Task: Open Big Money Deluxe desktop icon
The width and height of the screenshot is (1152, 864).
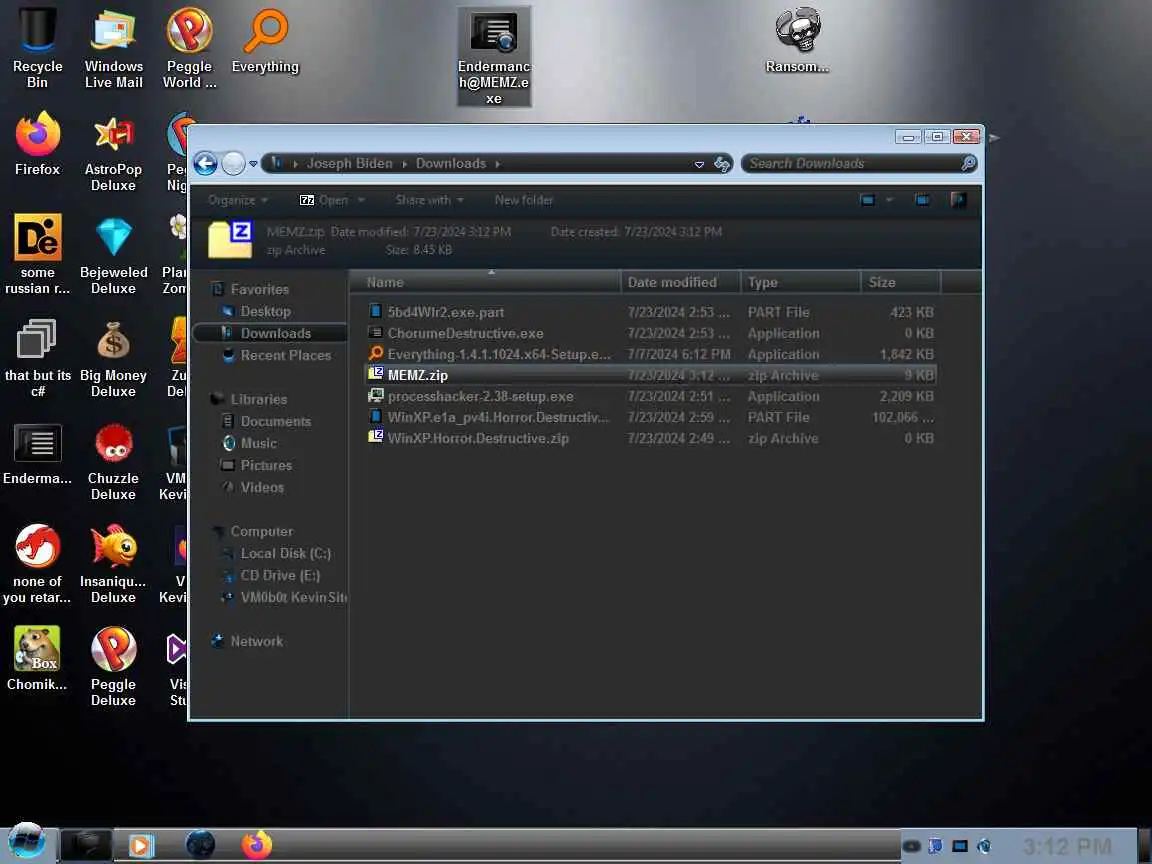Action: pyautogui.click(x=113, y=358)
